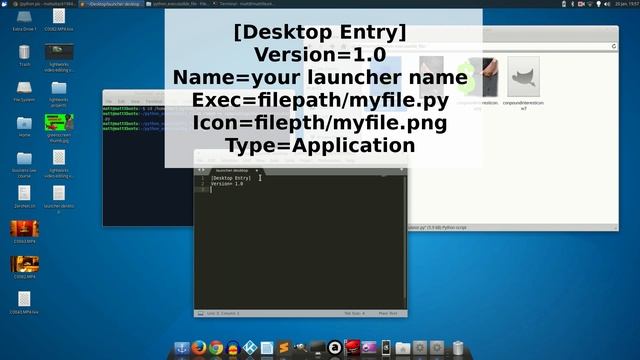Click the Sublime Text dock icon
This screenshot has height=360, width=640.
284,348
